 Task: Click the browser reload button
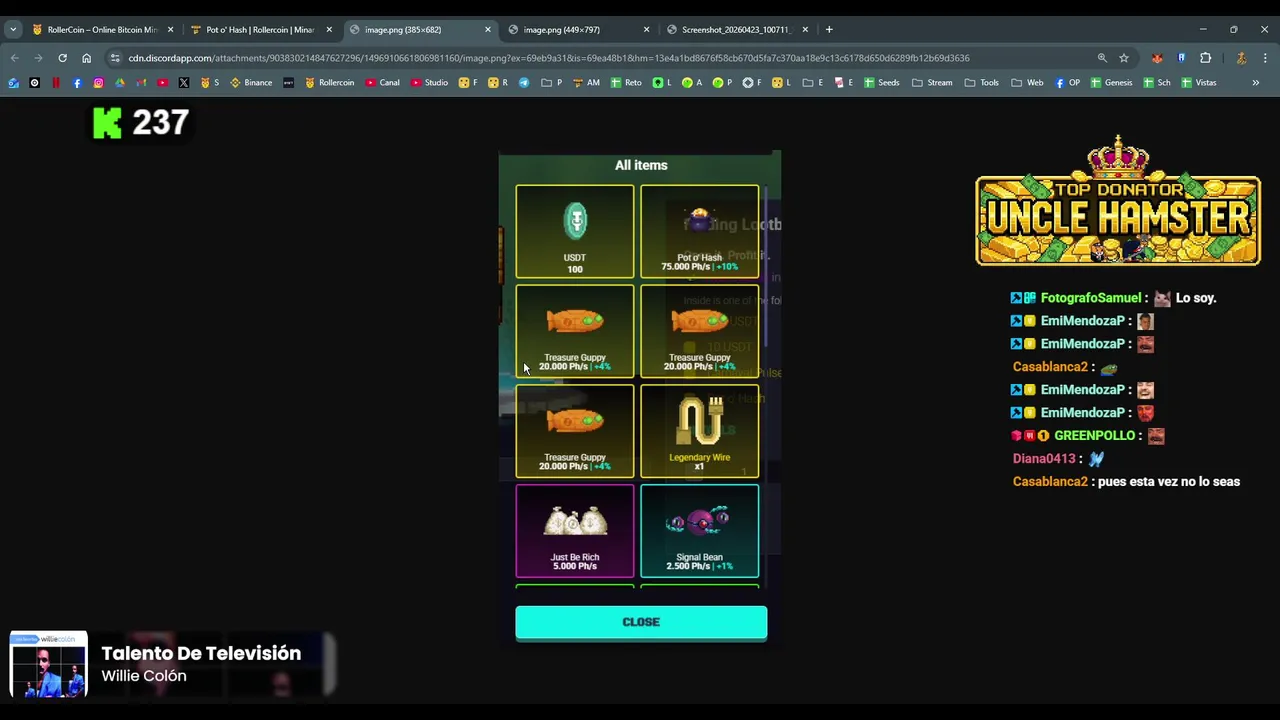[62, 58]
